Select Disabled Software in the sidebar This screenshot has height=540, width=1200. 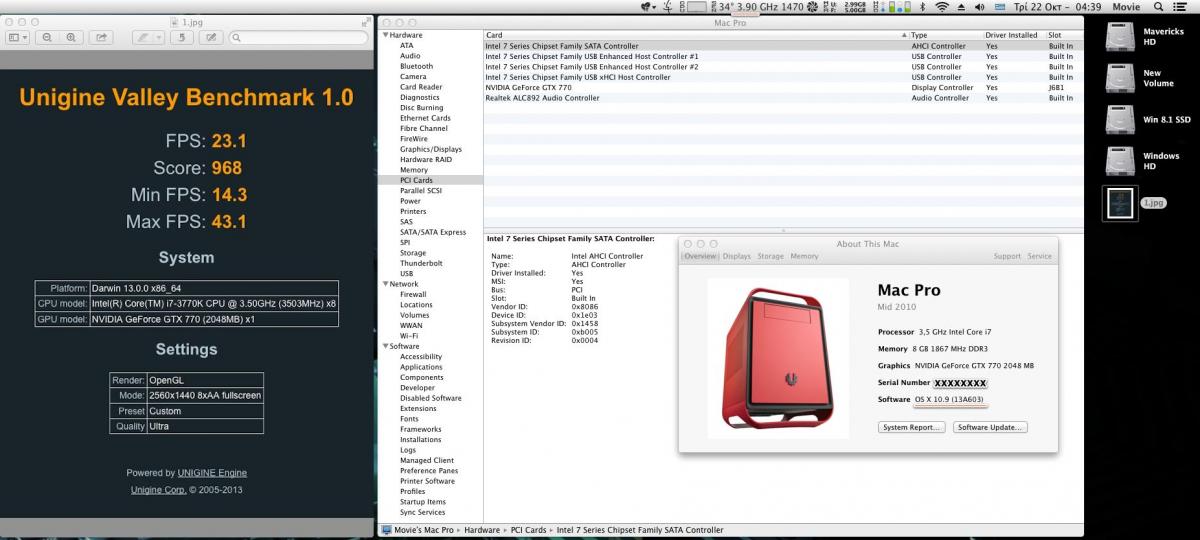pos(431,398)
